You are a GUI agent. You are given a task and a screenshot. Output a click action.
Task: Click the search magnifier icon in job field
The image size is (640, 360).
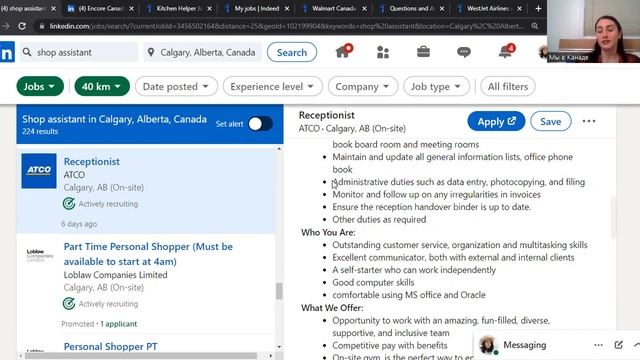coord(27,52)
